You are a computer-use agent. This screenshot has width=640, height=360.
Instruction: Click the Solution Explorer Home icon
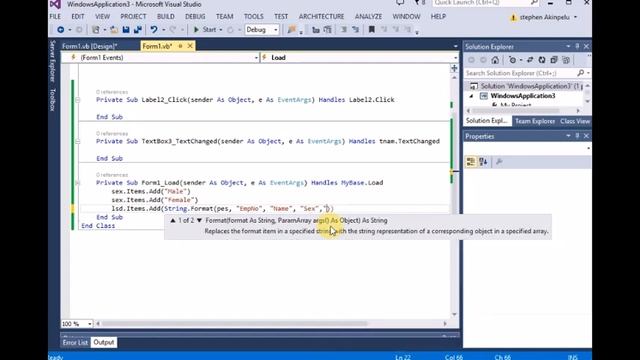pos(495,60)
